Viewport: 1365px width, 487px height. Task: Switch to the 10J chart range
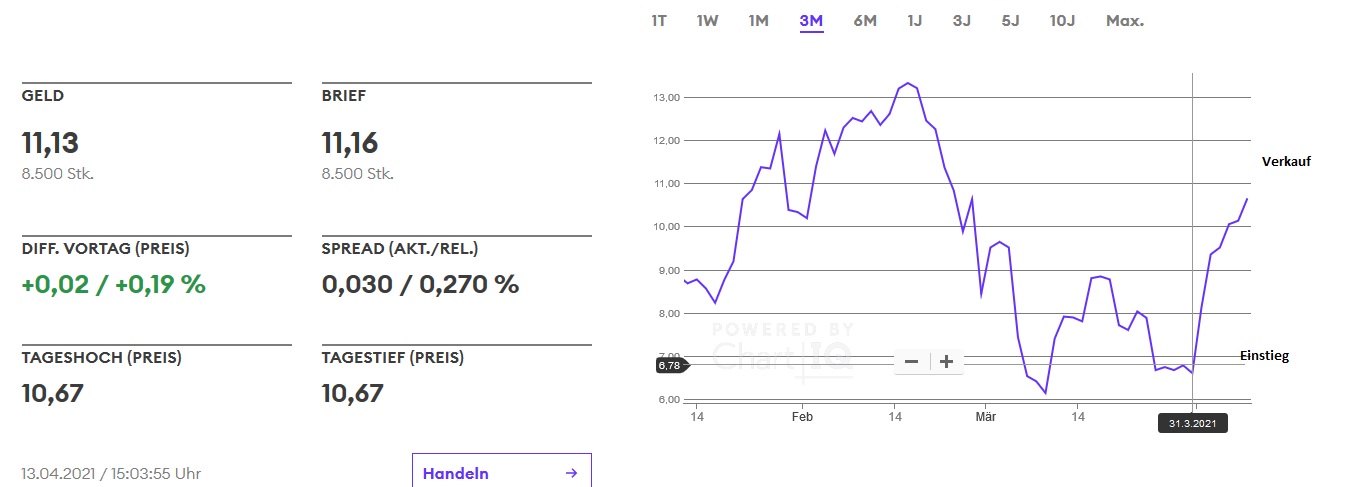pyautogui.click(x=1062, y=21)
